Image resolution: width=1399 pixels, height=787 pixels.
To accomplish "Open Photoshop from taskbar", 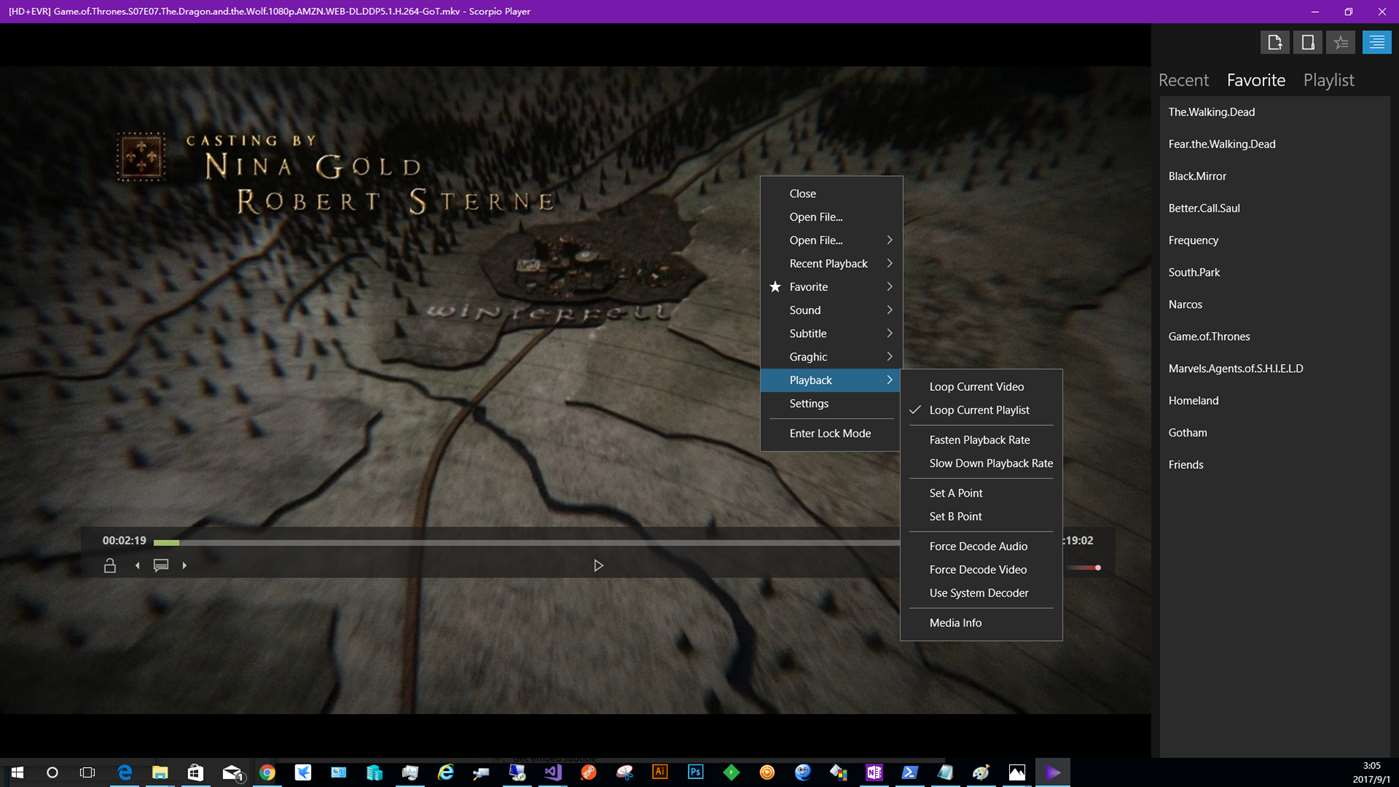I will [695, 772].
